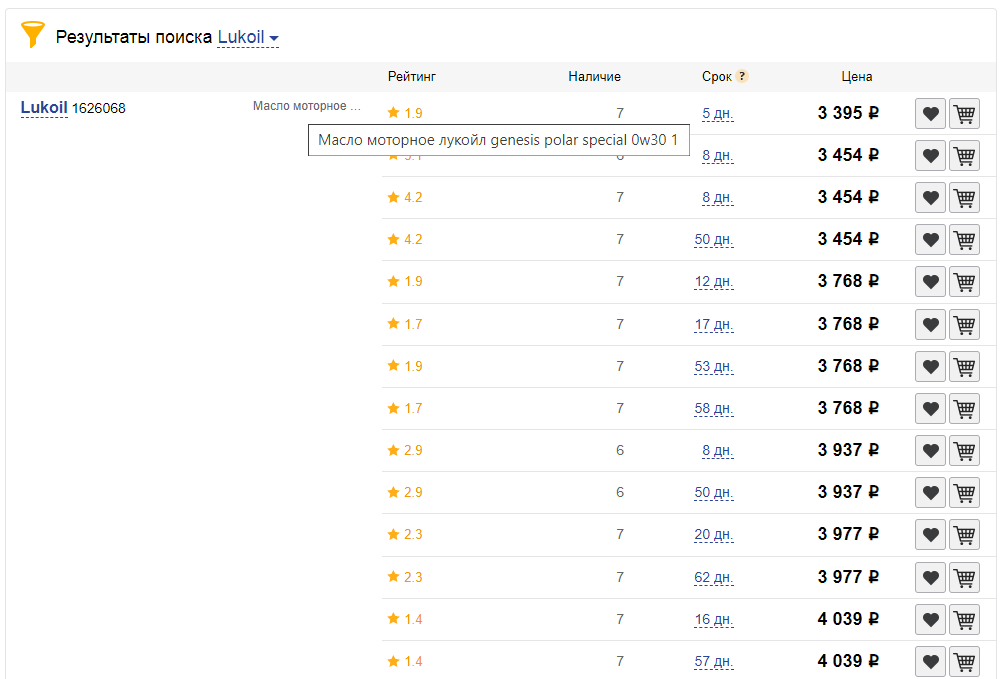
Task: Click the 3 977 ₽ price in 62 дн. row
Action: click(x=848, y=577)
